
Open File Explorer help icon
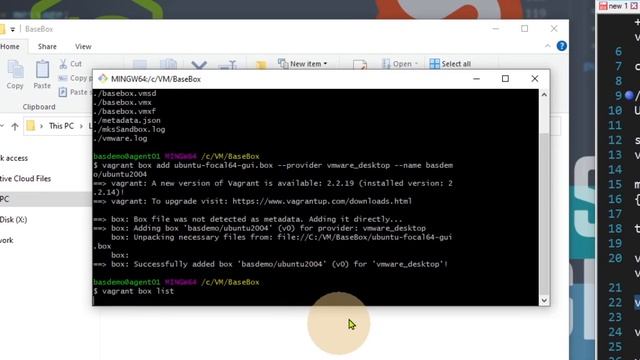point(562,46)
